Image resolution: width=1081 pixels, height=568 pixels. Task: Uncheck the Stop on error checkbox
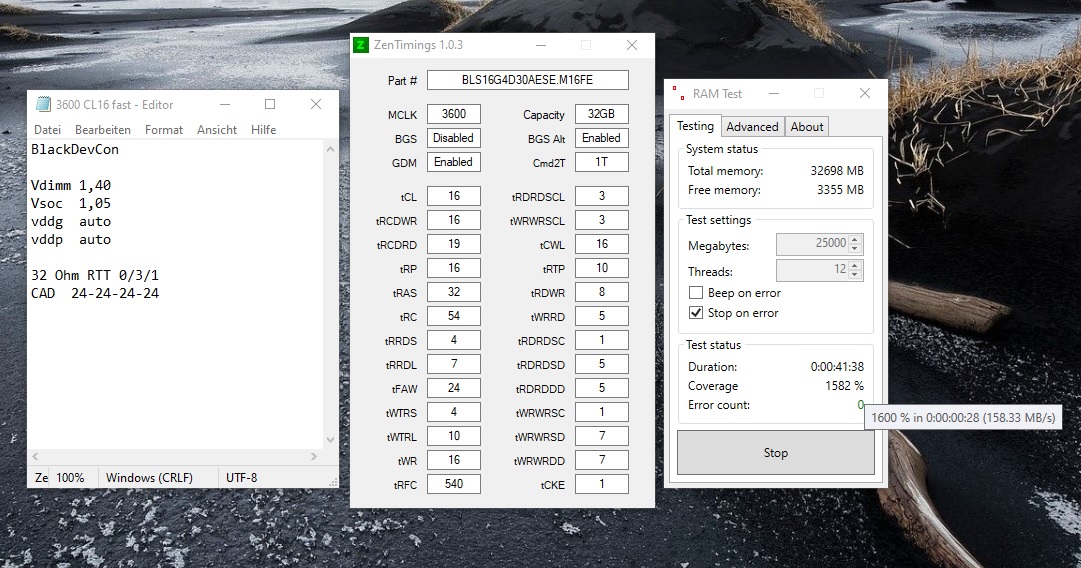(696, 312)
